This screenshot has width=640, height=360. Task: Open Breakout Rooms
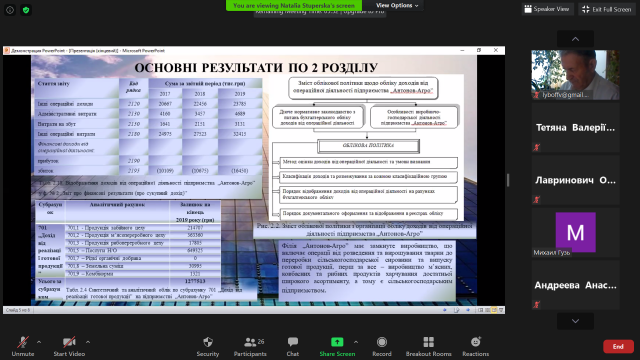coord(429,346)
